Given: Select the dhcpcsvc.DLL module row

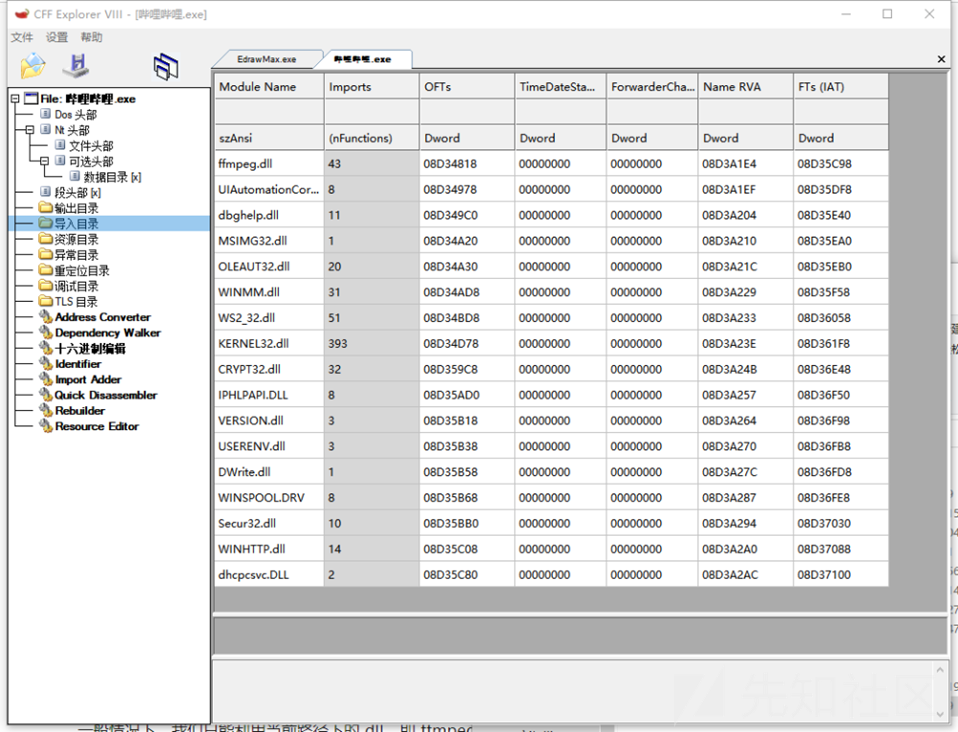Looking at the screenshot, I should click(x=551, y=574).
